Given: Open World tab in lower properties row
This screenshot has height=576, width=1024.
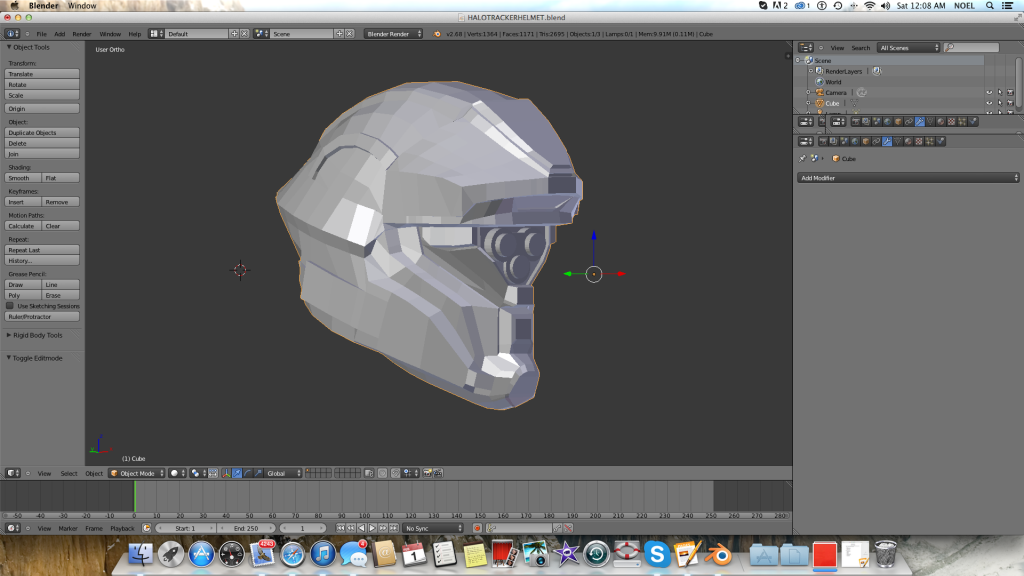Looking at the screenshot, I should 854,141.
